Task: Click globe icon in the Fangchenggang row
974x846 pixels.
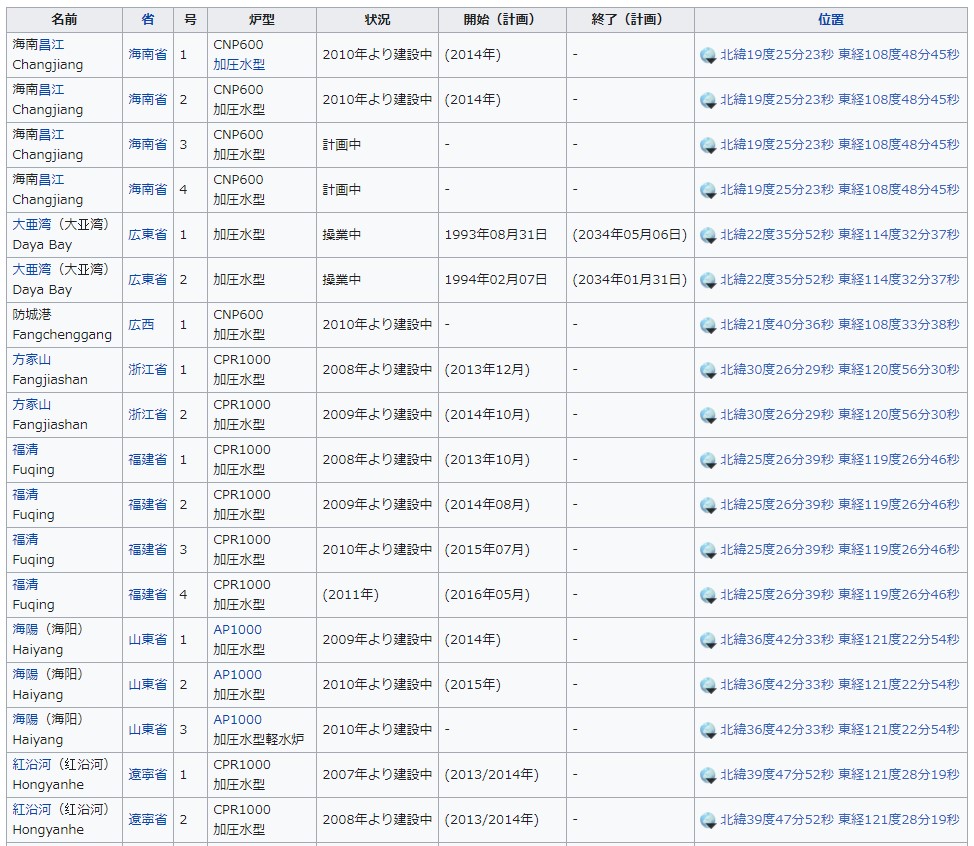Action: point(708,326)
